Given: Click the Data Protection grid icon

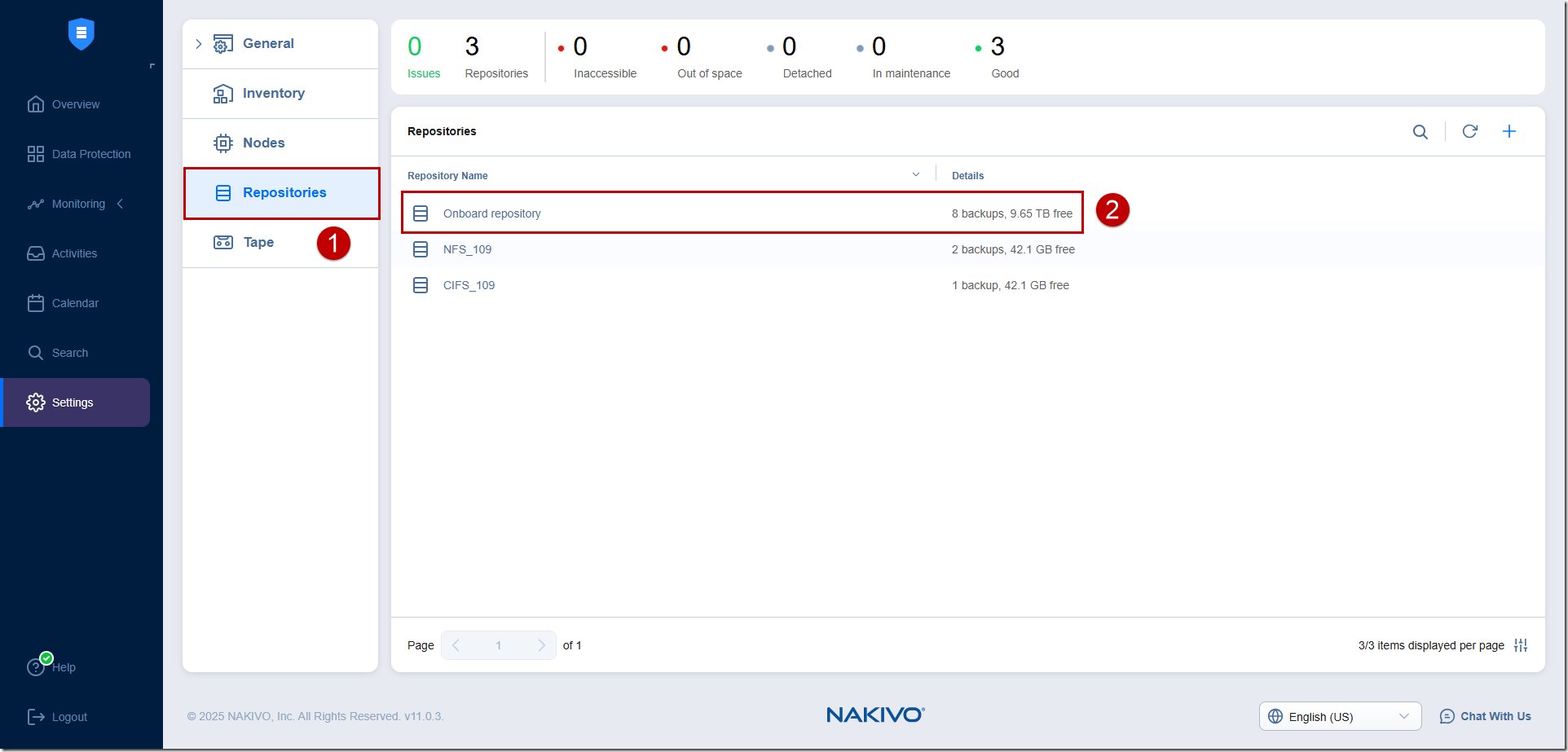Looking at the screenshot, I should (36, 154).
